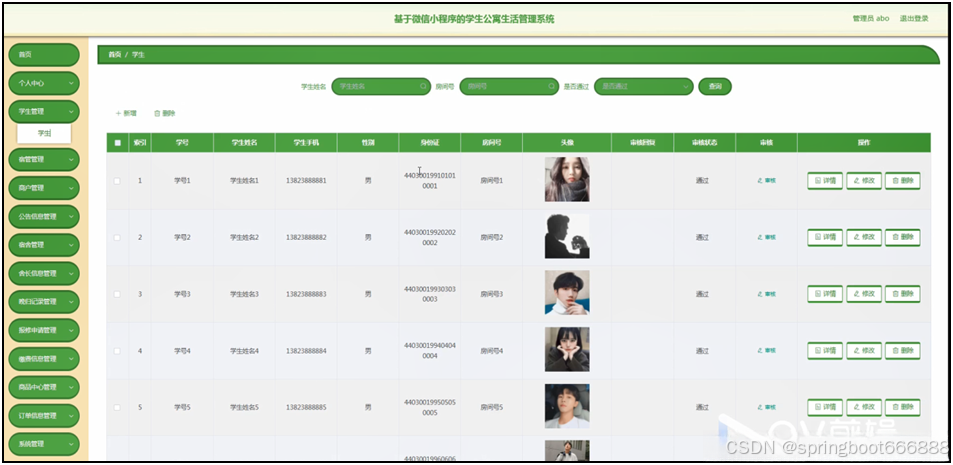Click 修改 for 学生姓名5
Screen dimensions: 953x465
point(864,407)
